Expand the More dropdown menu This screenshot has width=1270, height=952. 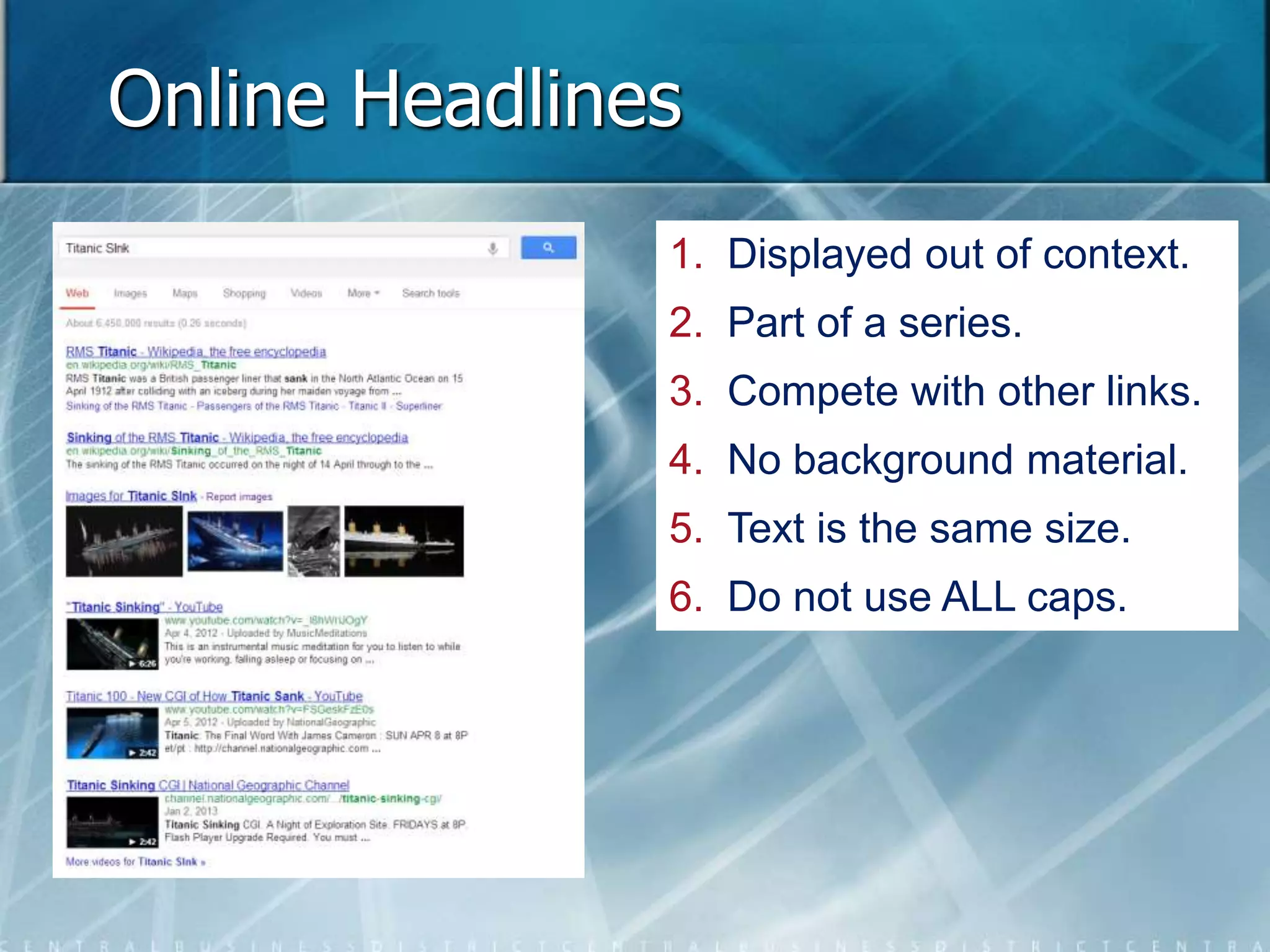[x=363, y=293]
